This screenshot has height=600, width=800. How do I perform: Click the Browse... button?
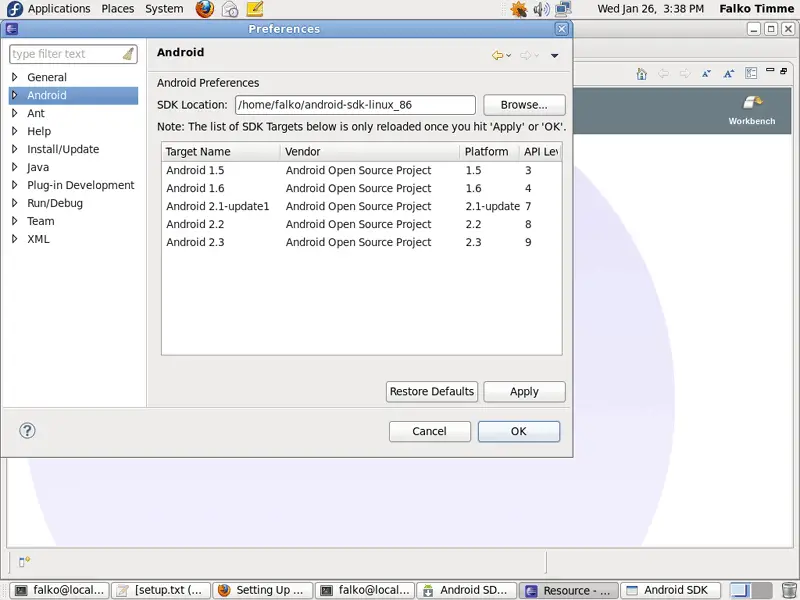click(x=524, y=105)
